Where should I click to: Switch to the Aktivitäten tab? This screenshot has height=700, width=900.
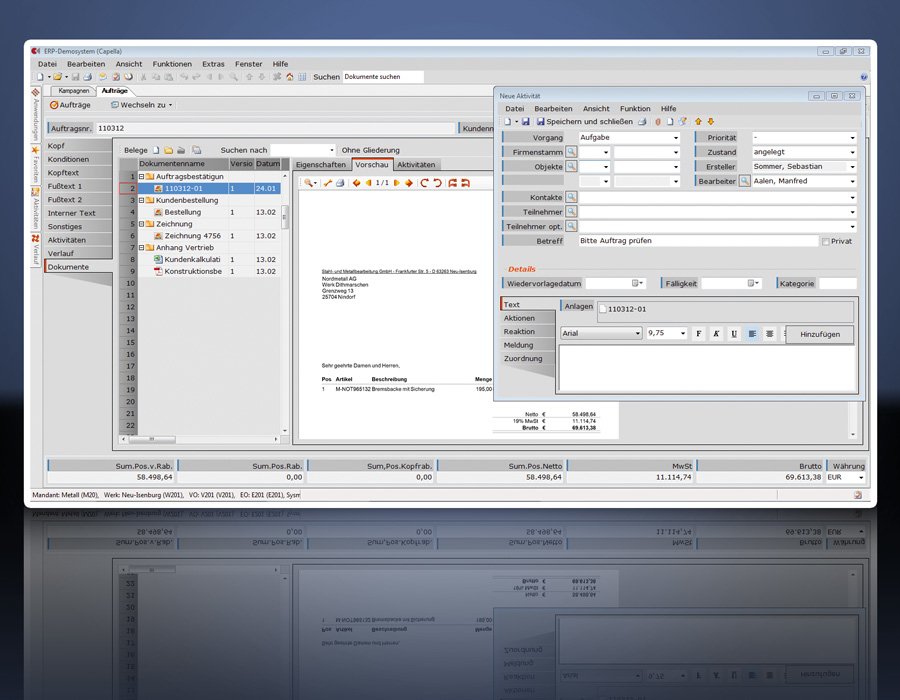416,165
